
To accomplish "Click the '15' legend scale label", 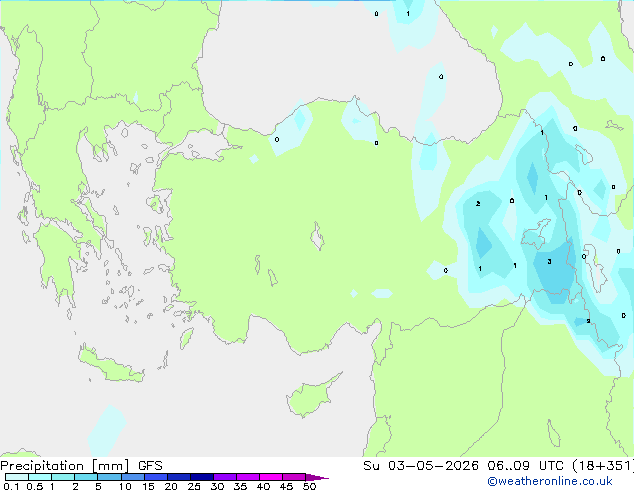I will (148, 486).
